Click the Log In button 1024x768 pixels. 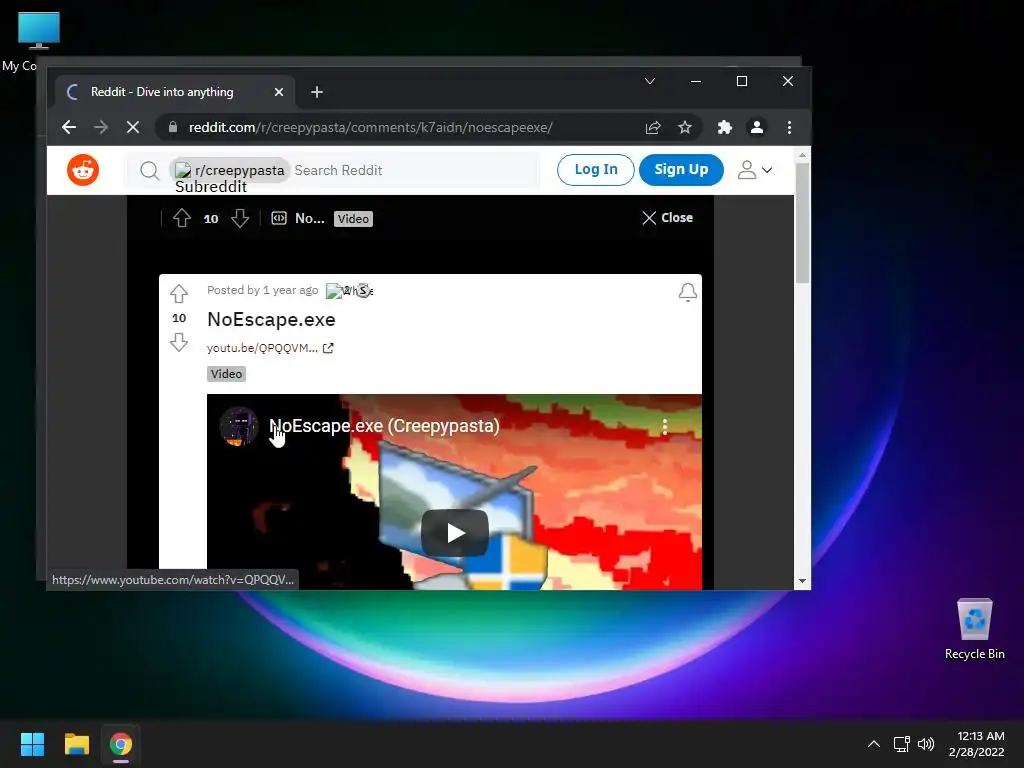[x=596, y=170]
